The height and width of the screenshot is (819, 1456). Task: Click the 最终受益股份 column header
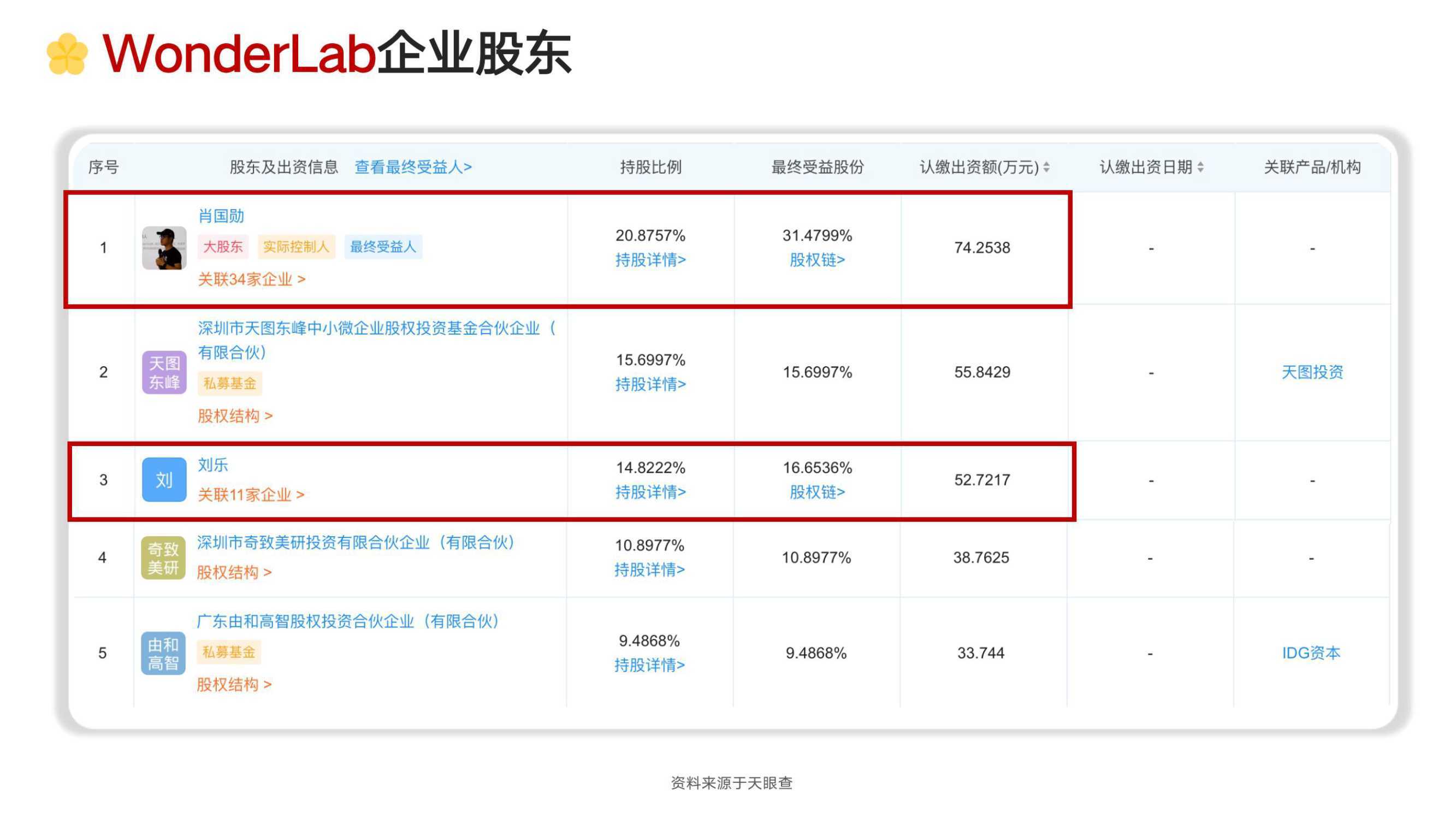tap(818, 167)
